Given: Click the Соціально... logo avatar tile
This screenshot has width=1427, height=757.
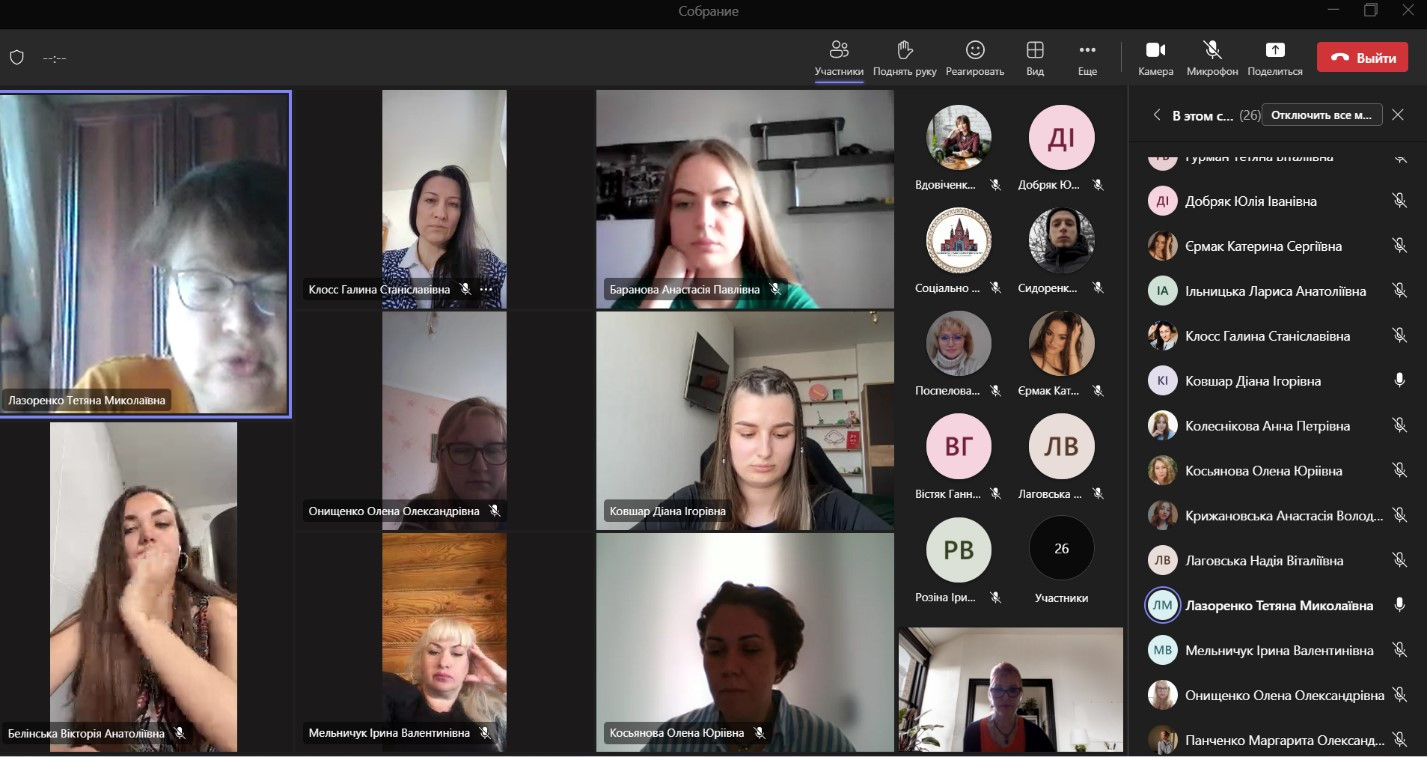Looking at the screenshot, I should [959, 240].
